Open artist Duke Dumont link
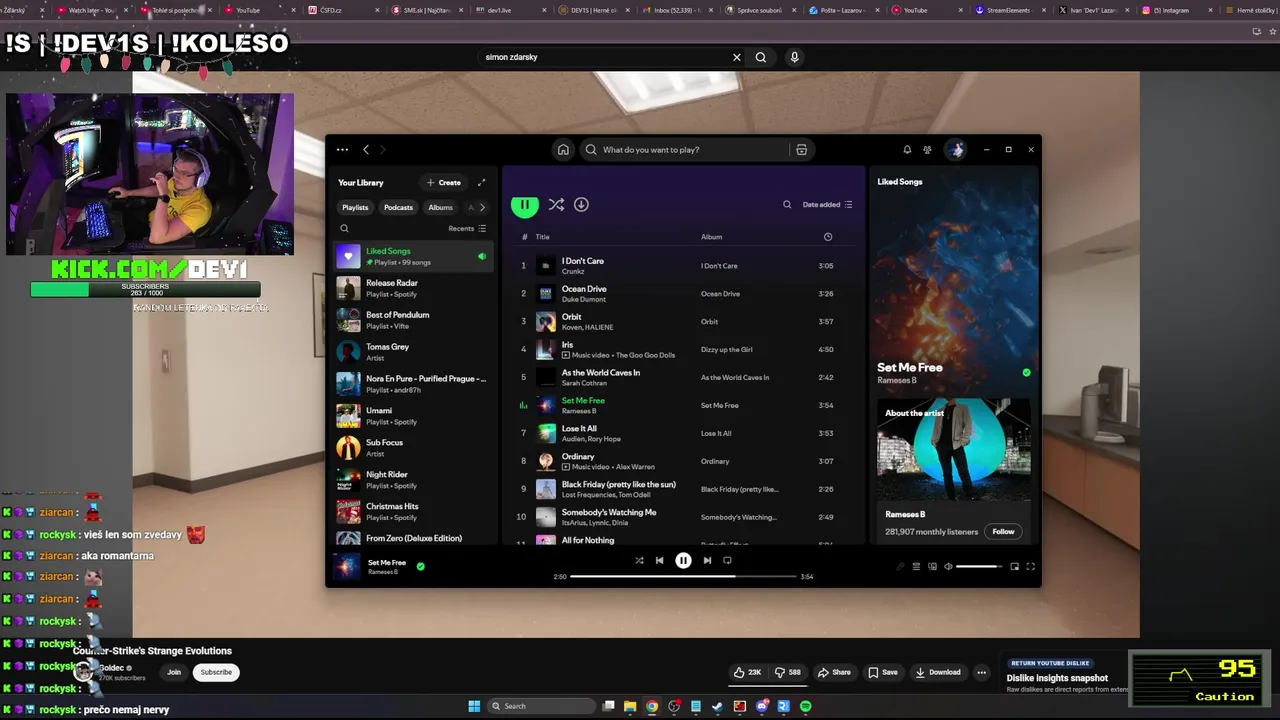 584,299
